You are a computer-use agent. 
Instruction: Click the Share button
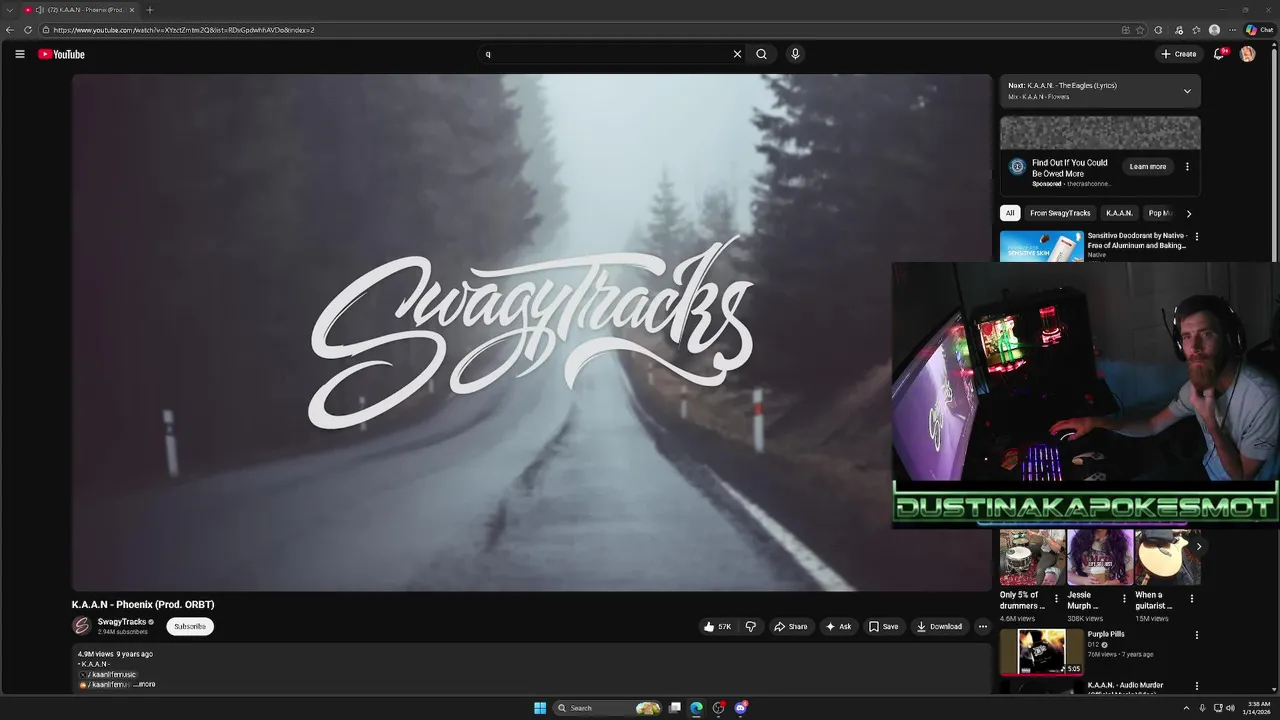[790, 627]
